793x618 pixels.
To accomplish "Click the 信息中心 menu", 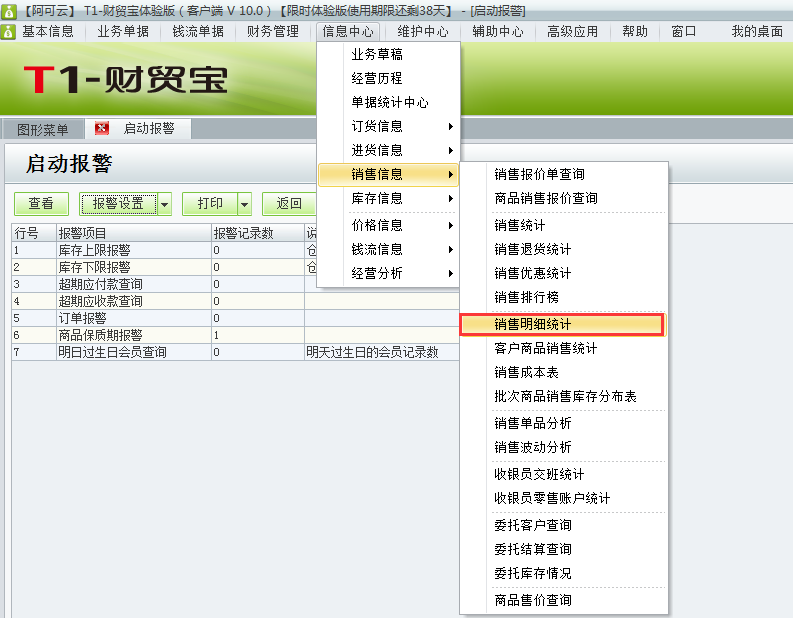I will 348,32.
